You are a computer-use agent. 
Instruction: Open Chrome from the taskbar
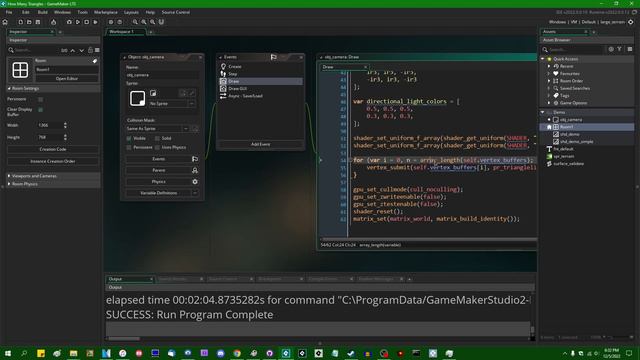coord(237,353)
